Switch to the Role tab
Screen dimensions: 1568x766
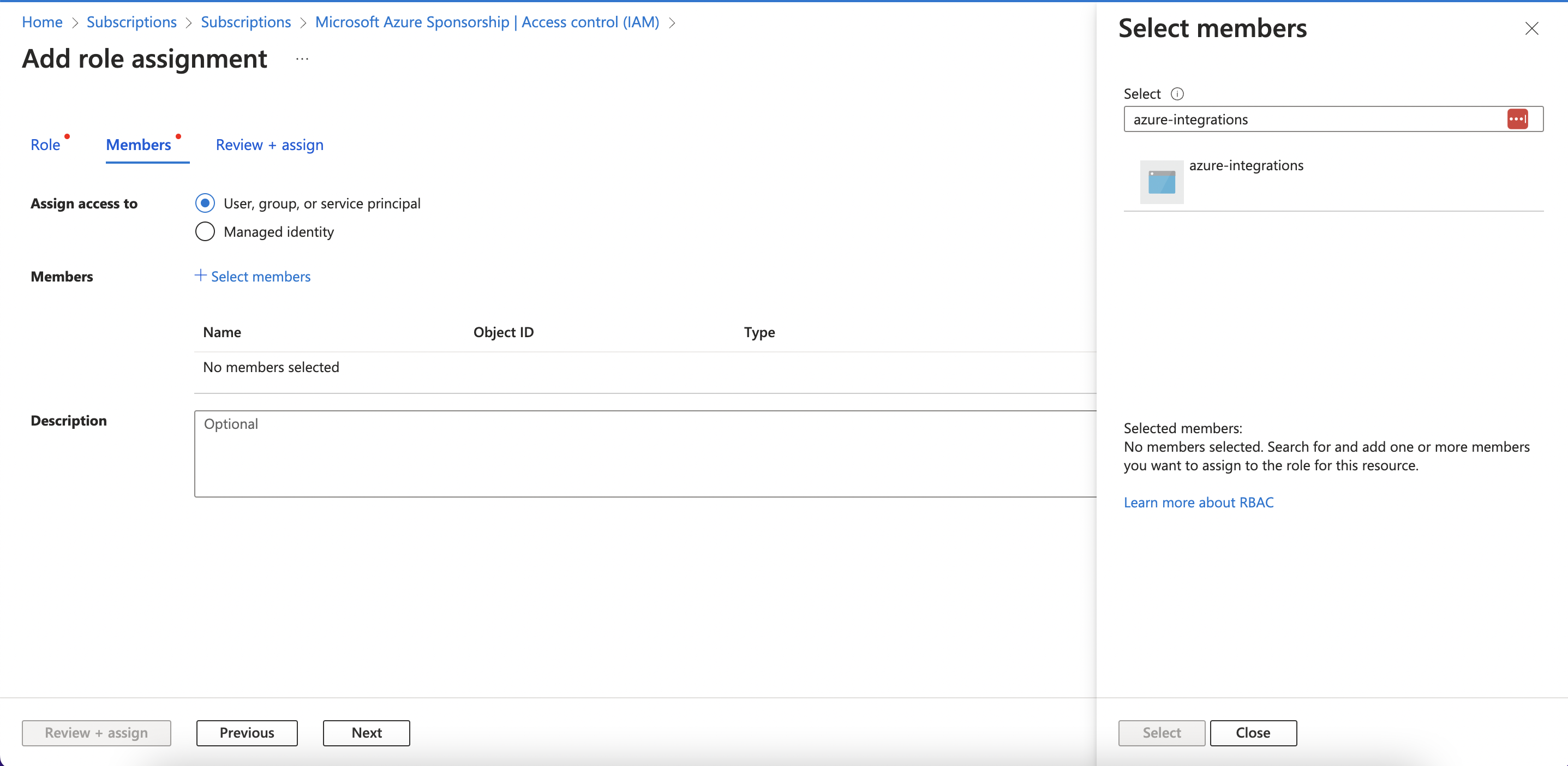coord(46,145)
